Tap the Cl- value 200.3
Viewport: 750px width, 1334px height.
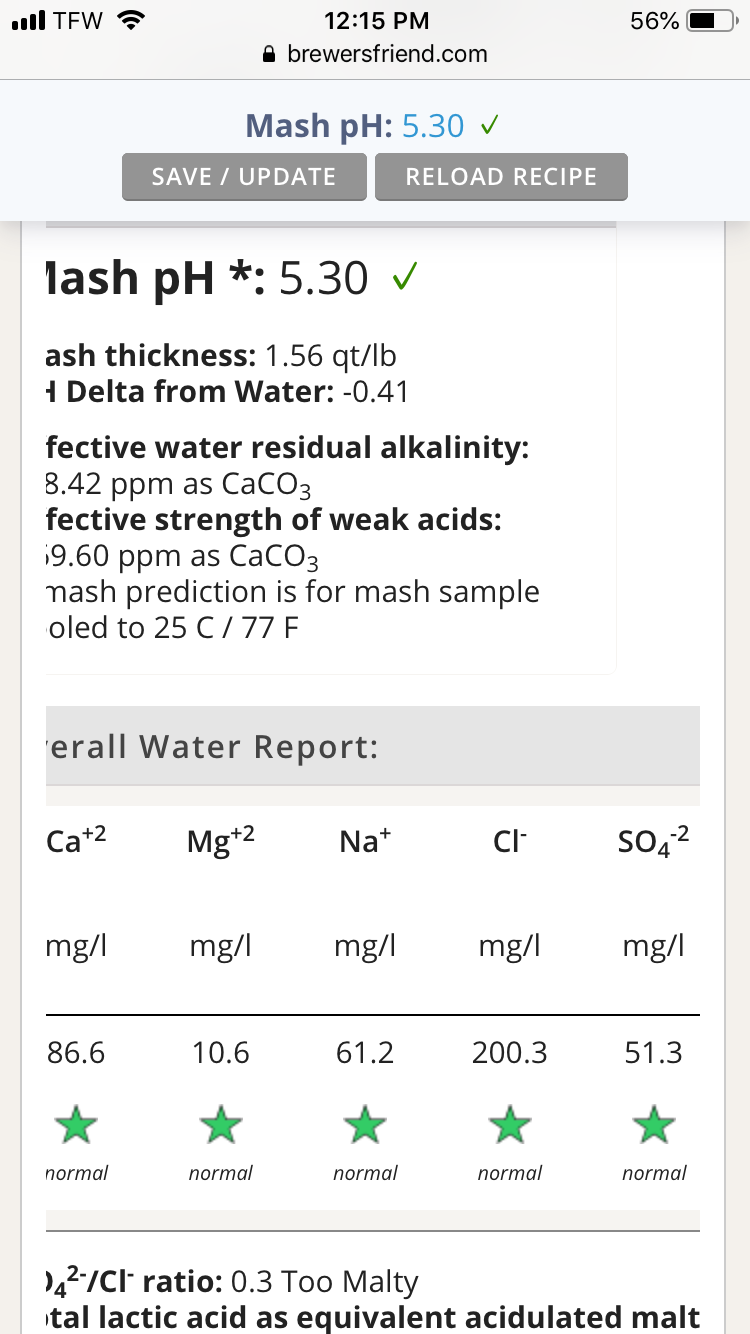(510, 1053)
